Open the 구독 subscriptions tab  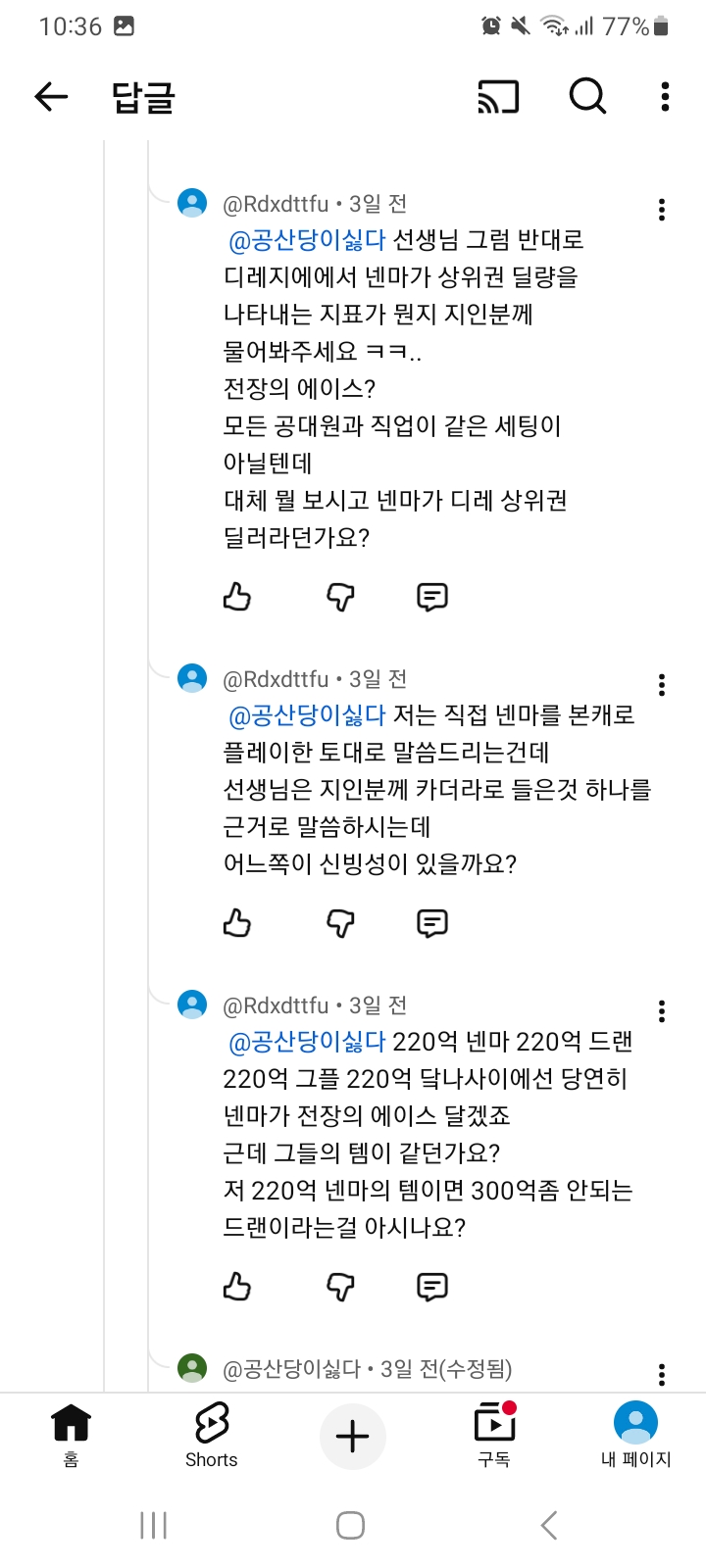[494, 1436]
